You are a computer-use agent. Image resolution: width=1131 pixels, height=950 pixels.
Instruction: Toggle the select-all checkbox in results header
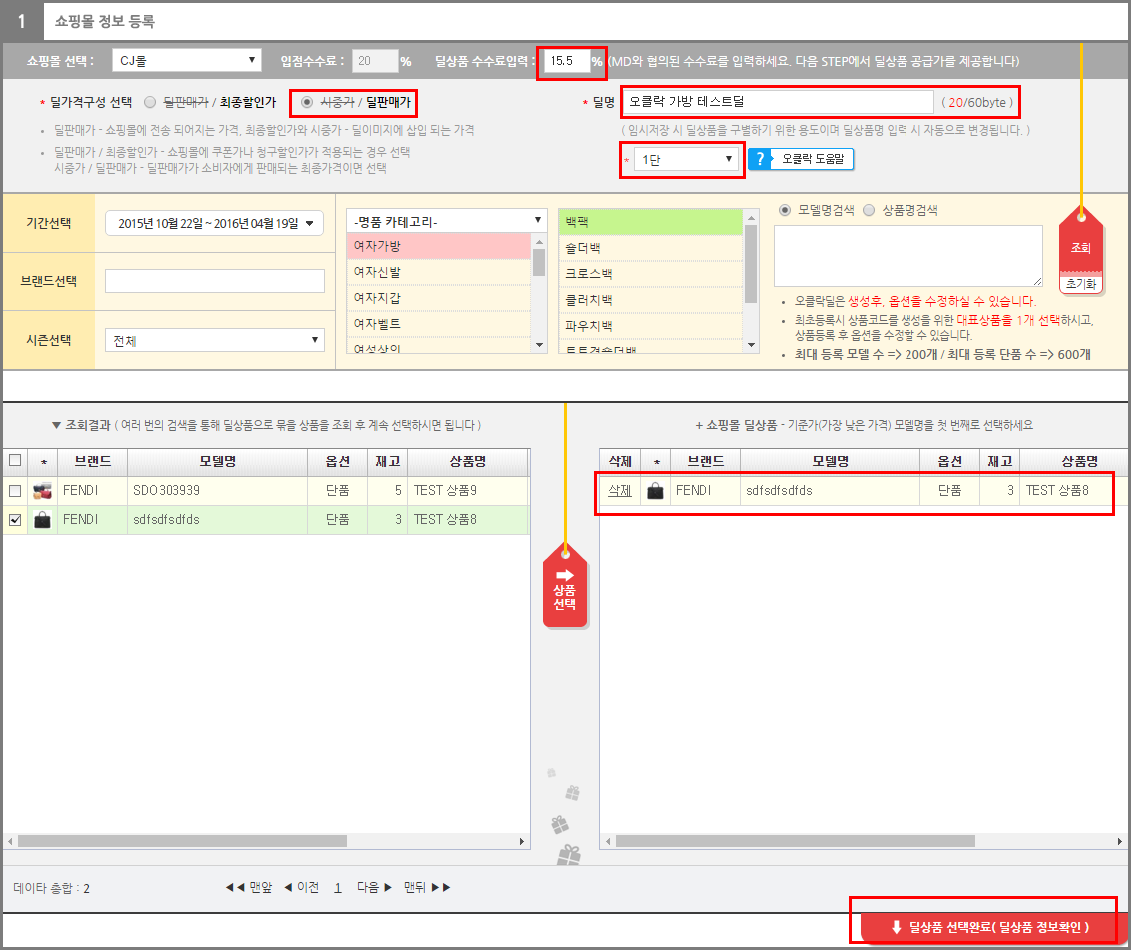[x=14, y=460]
